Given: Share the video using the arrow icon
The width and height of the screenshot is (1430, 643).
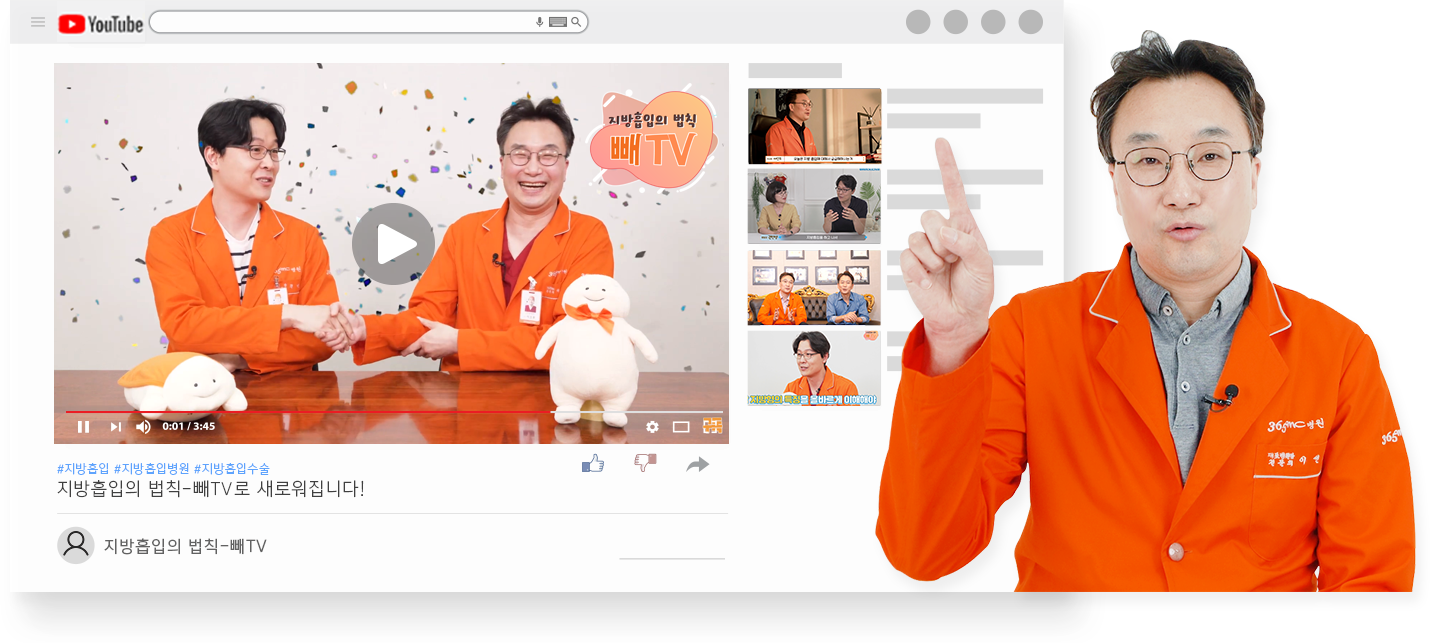Looking at the screenshot, I should 698,464.
